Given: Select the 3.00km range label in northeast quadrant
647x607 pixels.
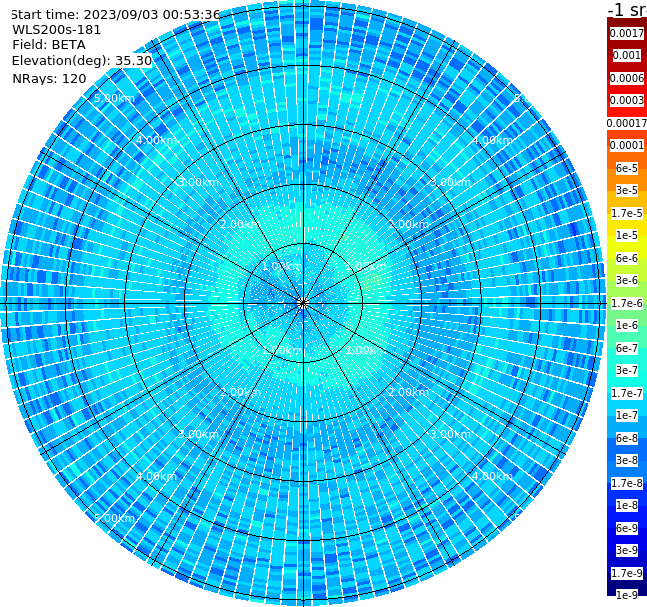Looking at the screenshot, I should pyautogui.click(x=450, y=182).
